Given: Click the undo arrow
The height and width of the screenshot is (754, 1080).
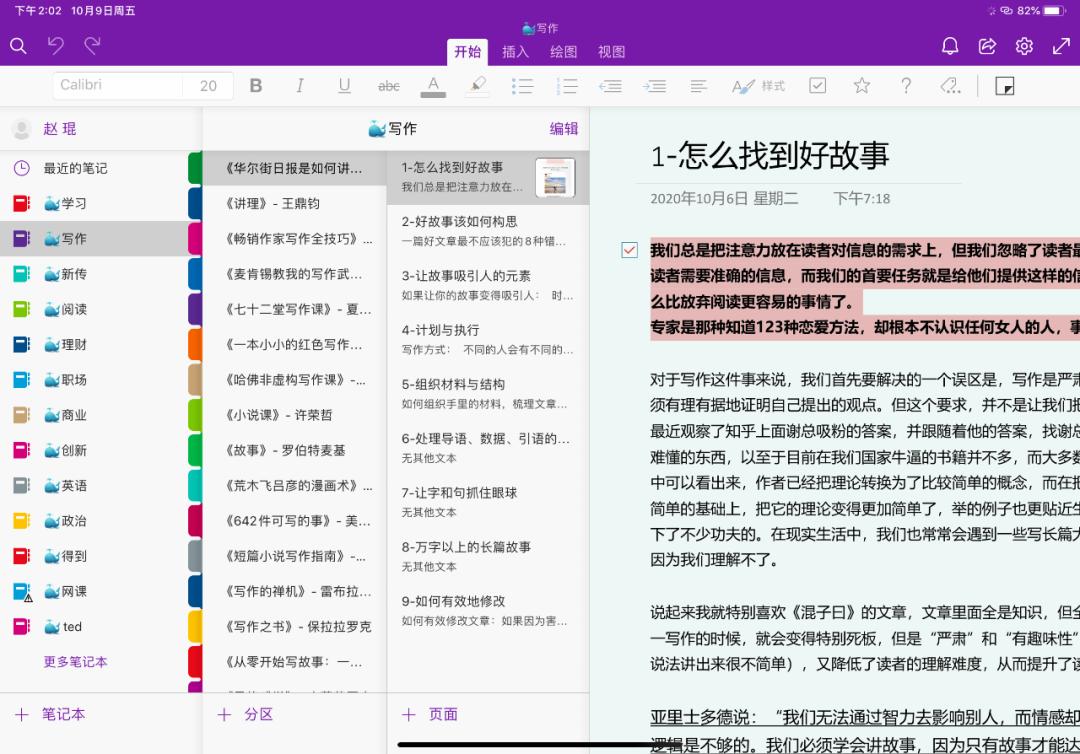Looking at the screenshot, I should point(57,45).
